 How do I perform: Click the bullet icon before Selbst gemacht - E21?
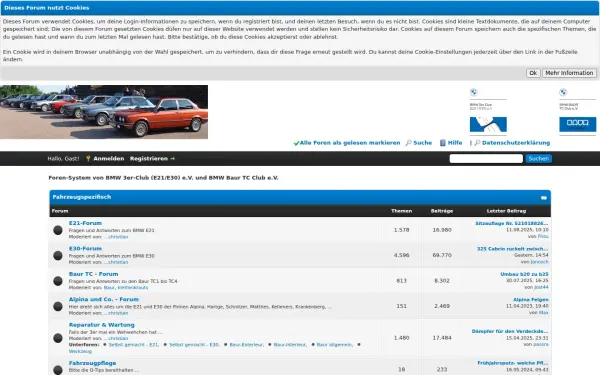[x=104, y=345]
